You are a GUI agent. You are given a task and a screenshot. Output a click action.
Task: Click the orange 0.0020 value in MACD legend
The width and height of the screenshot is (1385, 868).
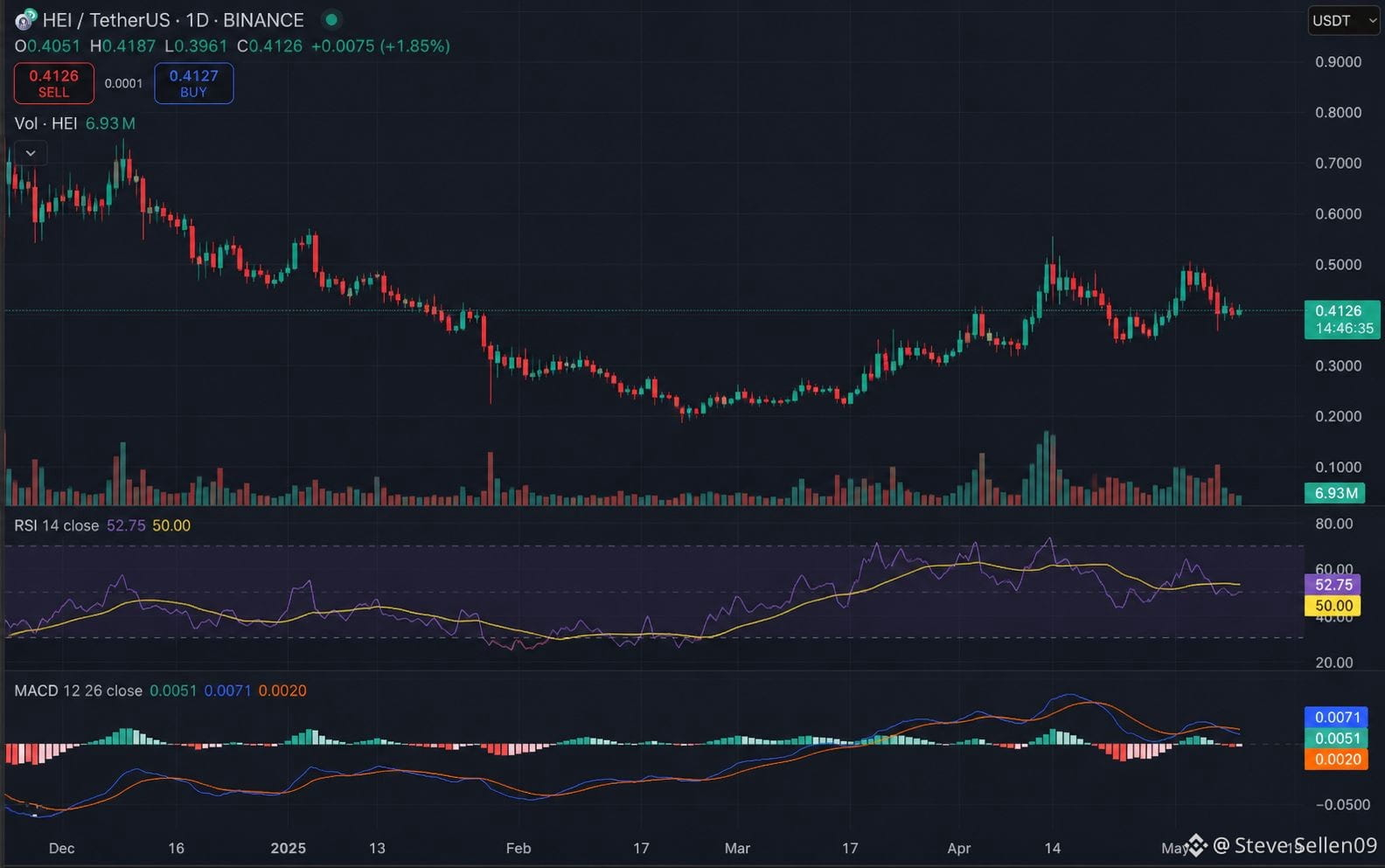coord(282,691)
